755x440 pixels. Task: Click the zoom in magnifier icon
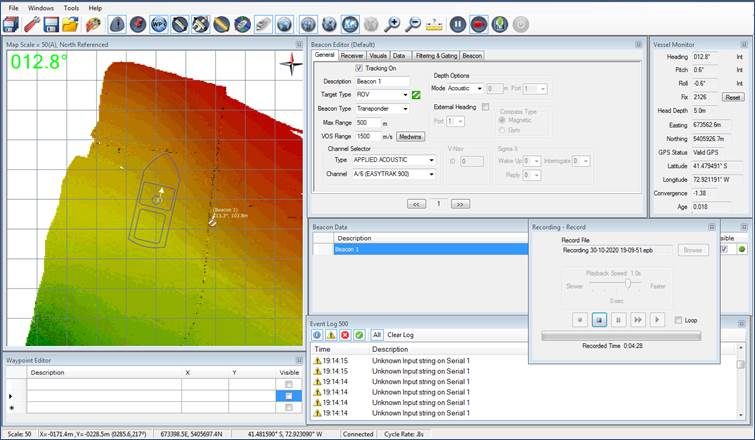(393, 23)
